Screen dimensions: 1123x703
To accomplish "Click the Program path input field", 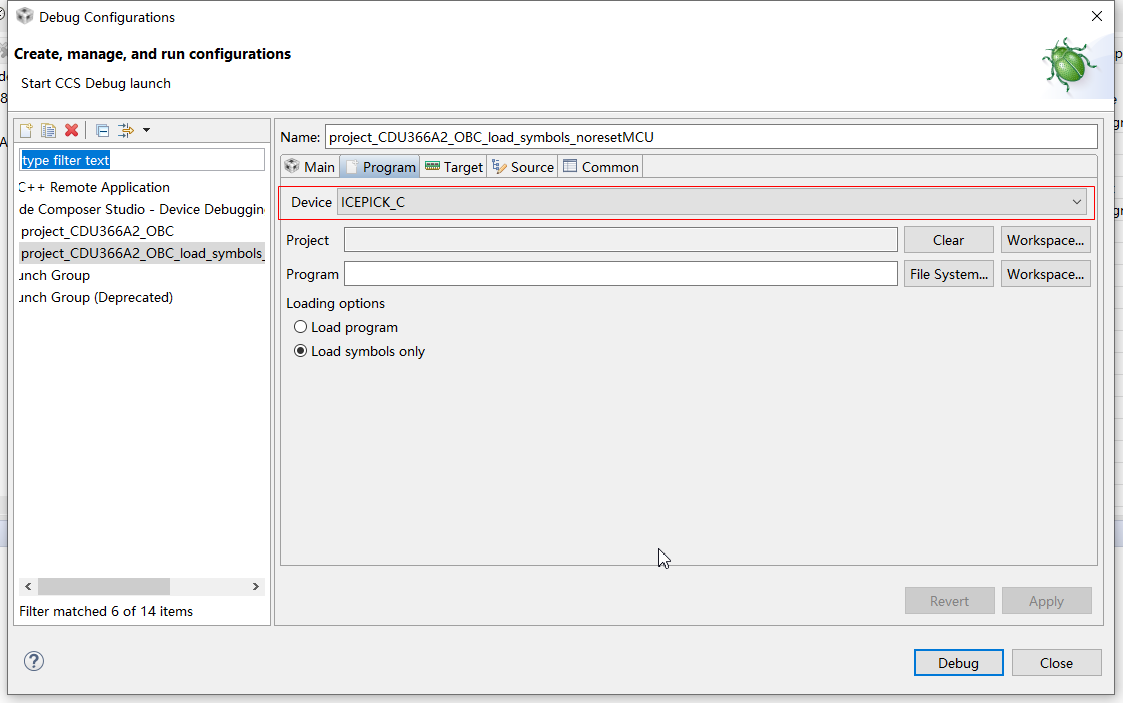I will 620,274.
